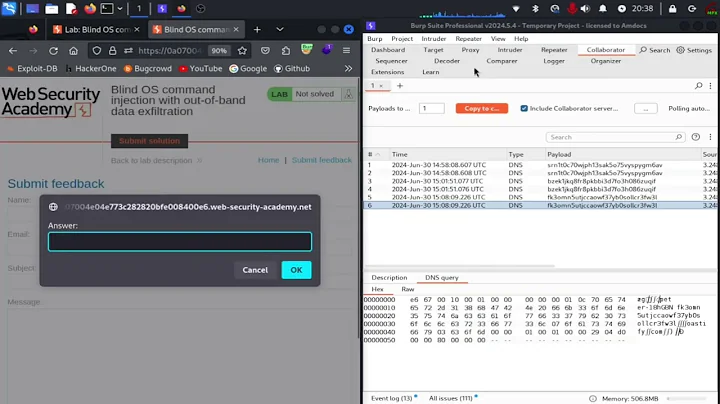The height and width of the screenshot is (404, 720).
Task: Save page to Pocket icon
Action: tap(265, 50)
